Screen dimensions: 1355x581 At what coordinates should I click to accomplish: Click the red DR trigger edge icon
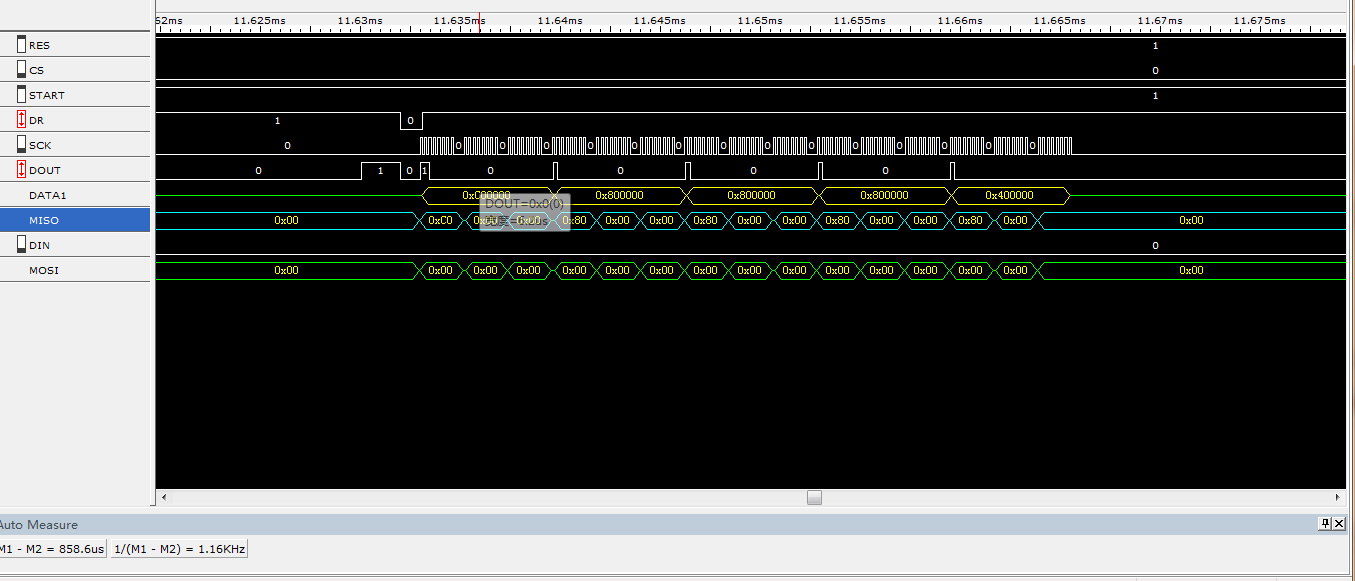pyautogui.click(x=21, y=119)
